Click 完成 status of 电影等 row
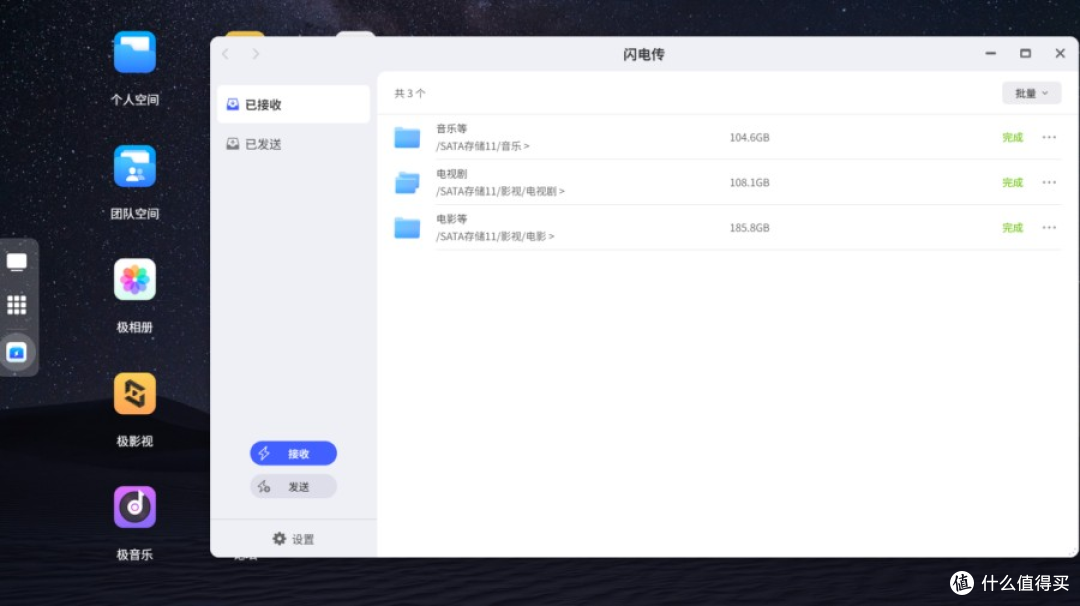Viewport: 1080px width, 606px height. click(x=1012, y=228)
